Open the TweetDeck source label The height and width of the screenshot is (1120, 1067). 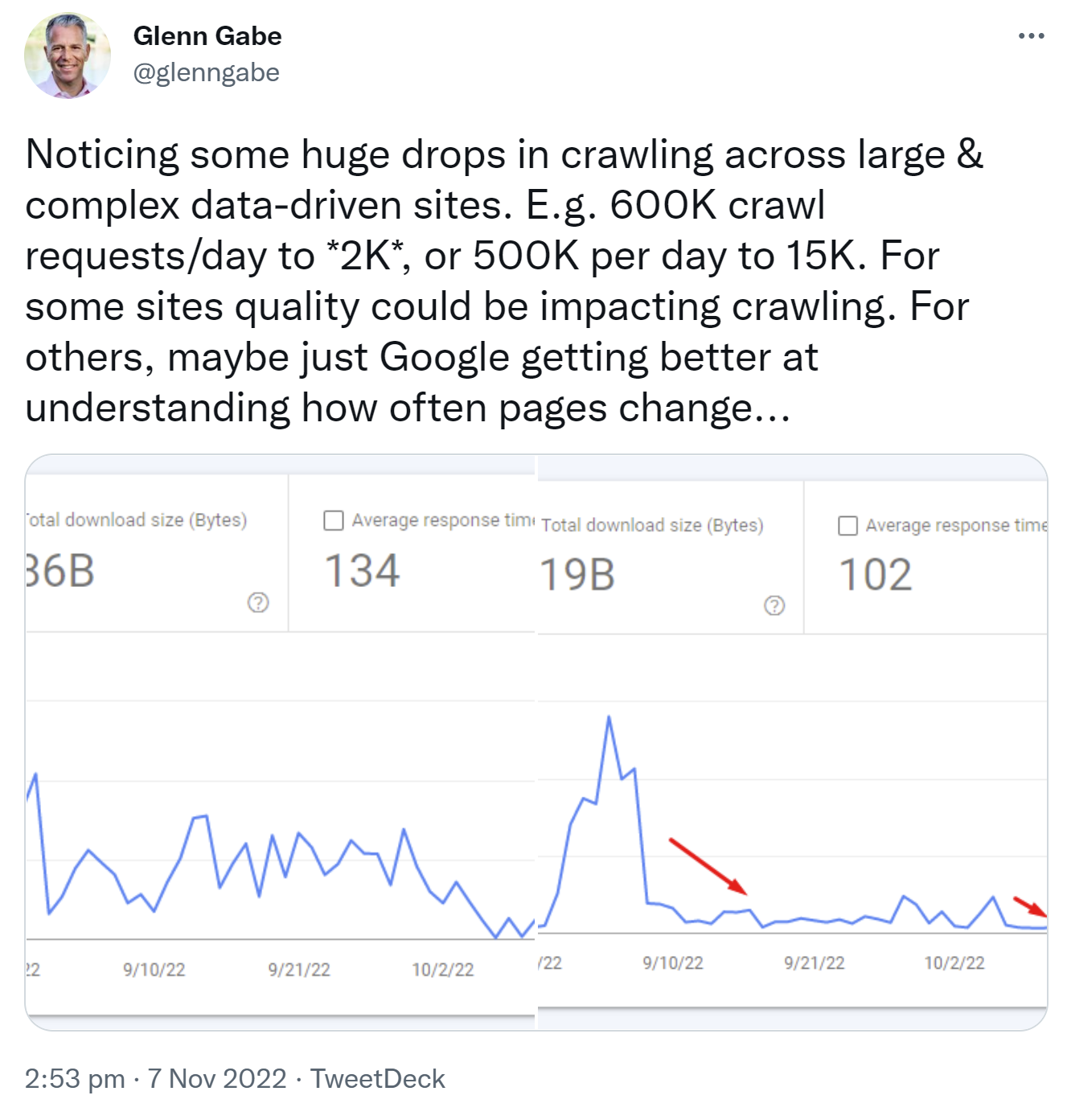[376, 1078]
